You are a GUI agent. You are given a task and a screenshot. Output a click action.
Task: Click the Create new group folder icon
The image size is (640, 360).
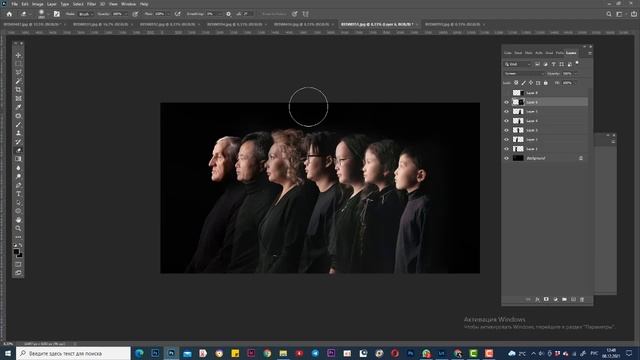point(564,299)
